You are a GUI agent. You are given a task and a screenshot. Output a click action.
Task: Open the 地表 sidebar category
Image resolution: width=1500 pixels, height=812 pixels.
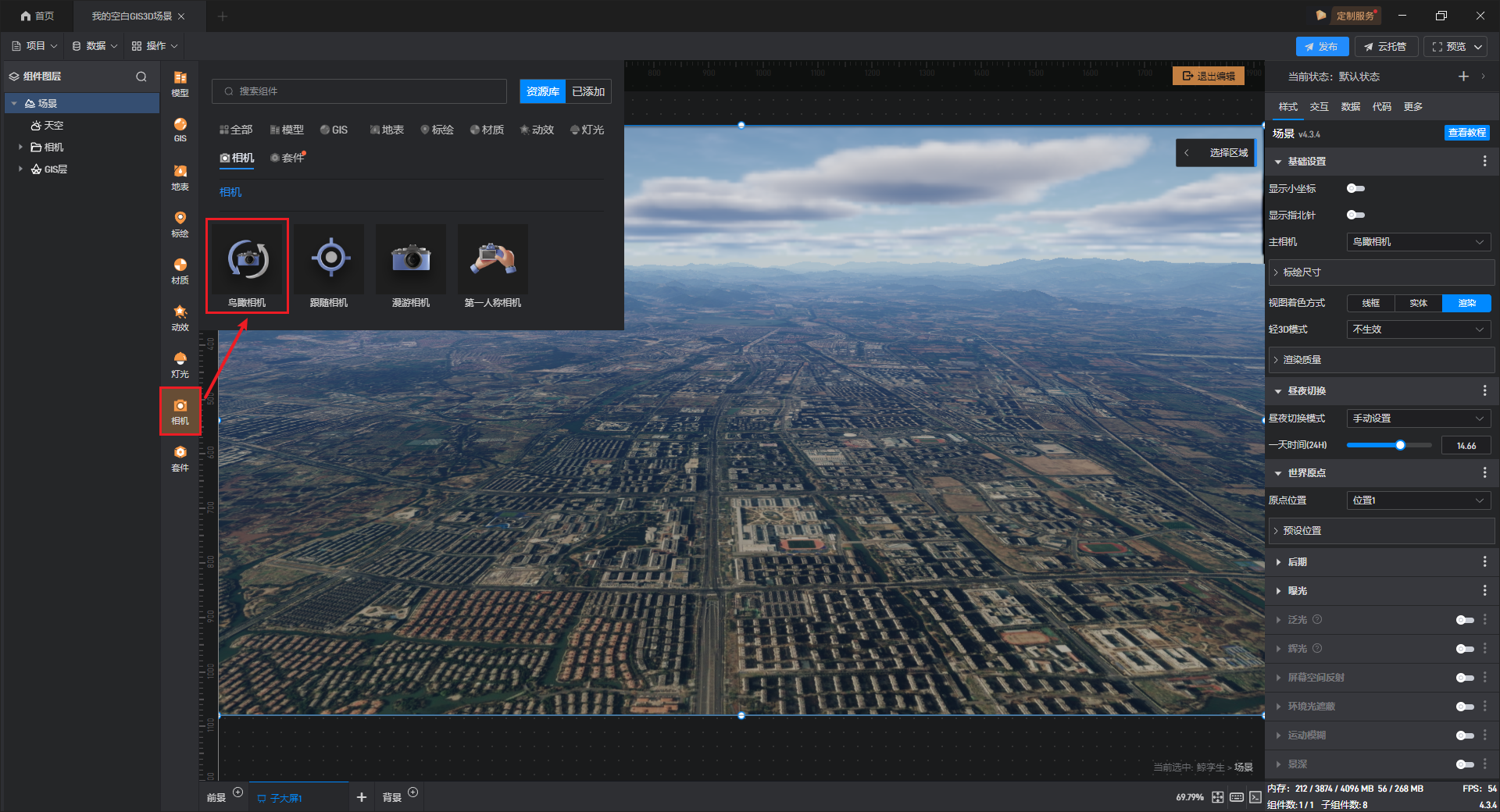[x=180, y=176]
